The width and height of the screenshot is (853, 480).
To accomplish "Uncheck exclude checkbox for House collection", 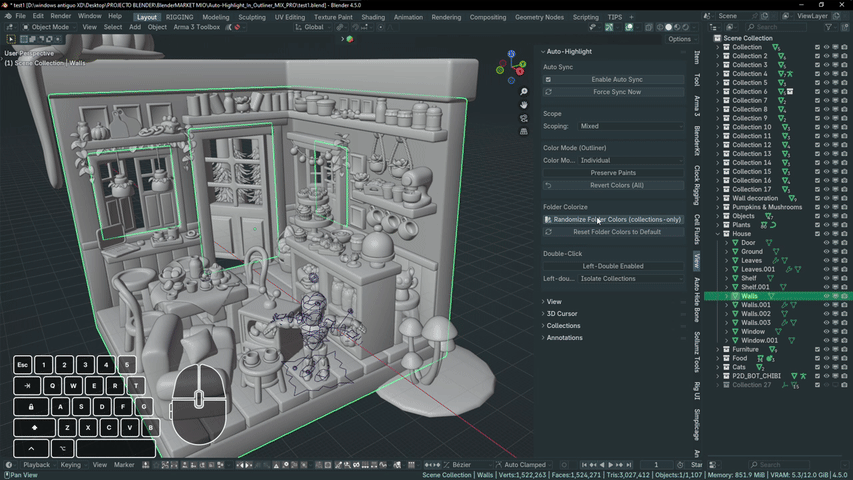I will pos(817,234).
